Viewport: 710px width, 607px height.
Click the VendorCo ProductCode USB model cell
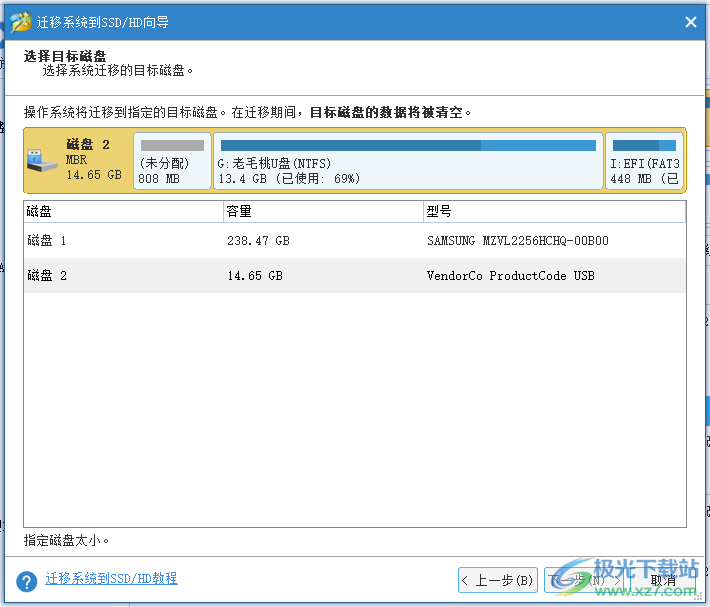510,276
